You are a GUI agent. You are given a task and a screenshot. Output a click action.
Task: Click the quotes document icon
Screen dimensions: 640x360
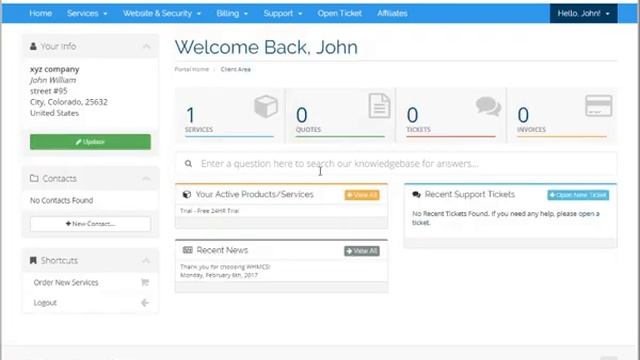[x=379, y=106]
